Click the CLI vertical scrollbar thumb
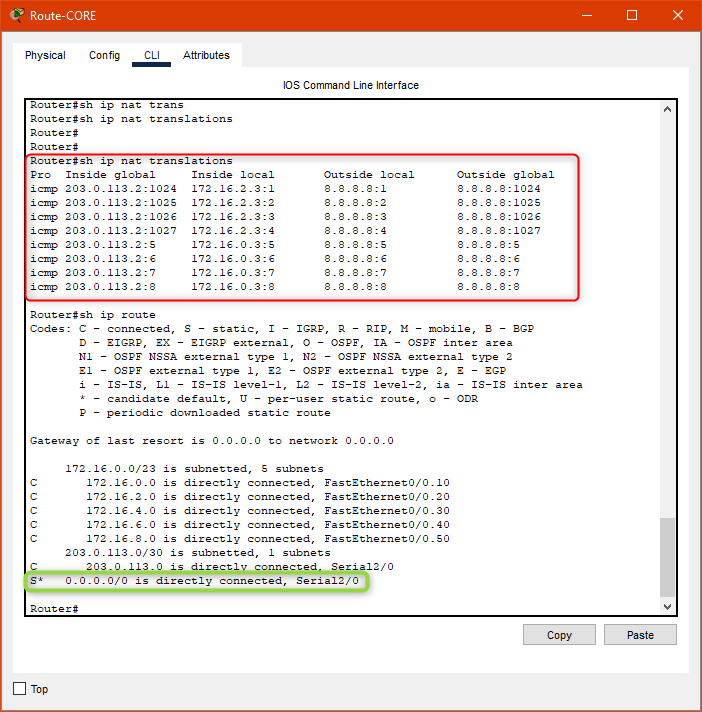Image resolution: width=702 pixels, height=712 pixels. tap(667, 557)
